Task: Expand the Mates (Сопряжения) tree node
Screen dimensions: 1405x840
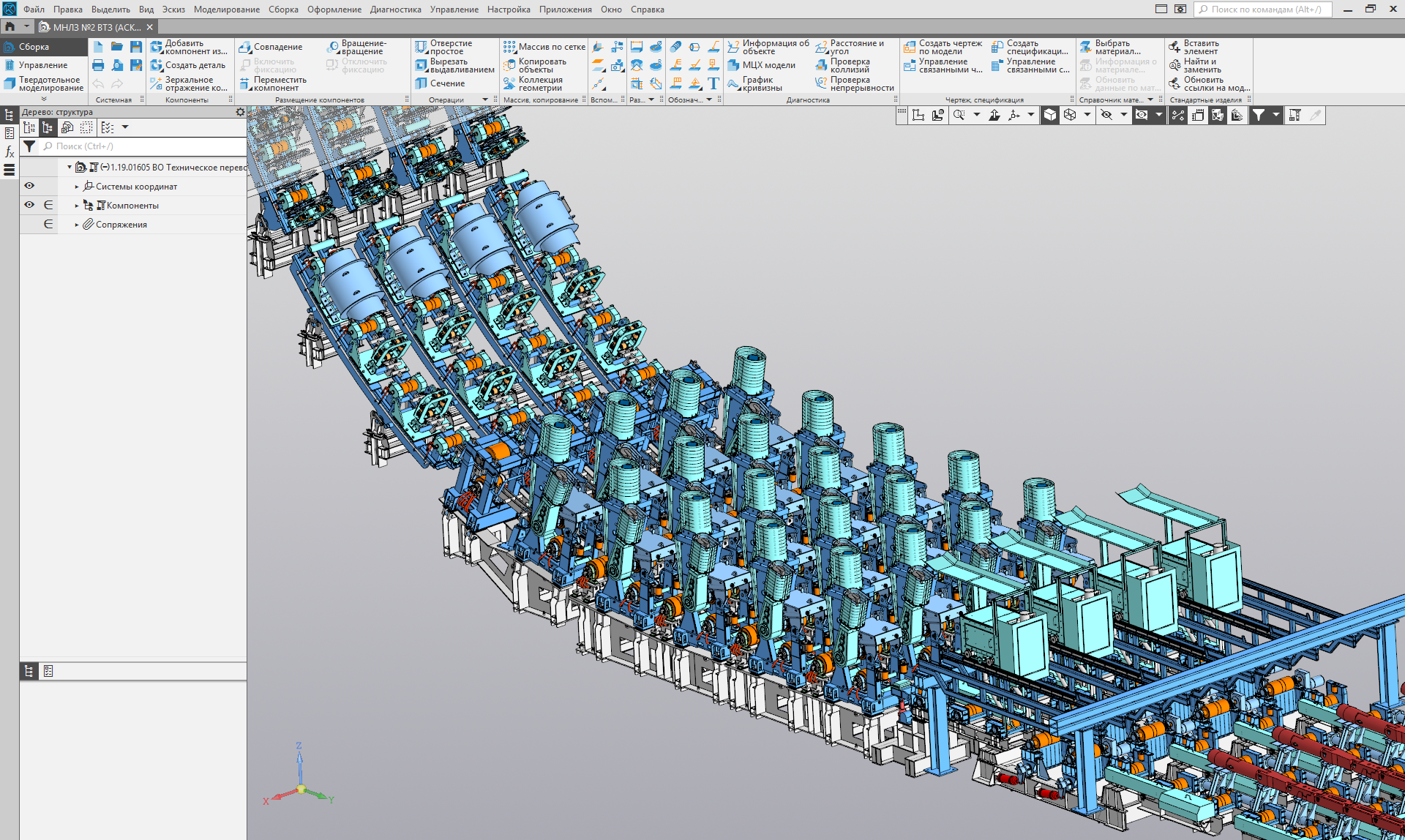Action: click(77, 225)
